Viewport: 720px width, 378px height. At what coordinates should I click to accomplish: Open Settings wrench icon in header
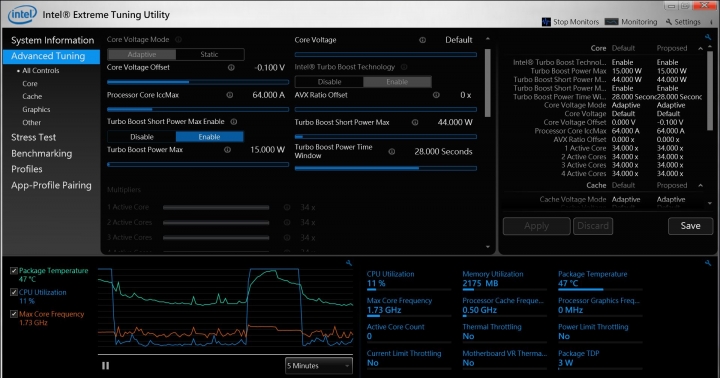point(669,22)
